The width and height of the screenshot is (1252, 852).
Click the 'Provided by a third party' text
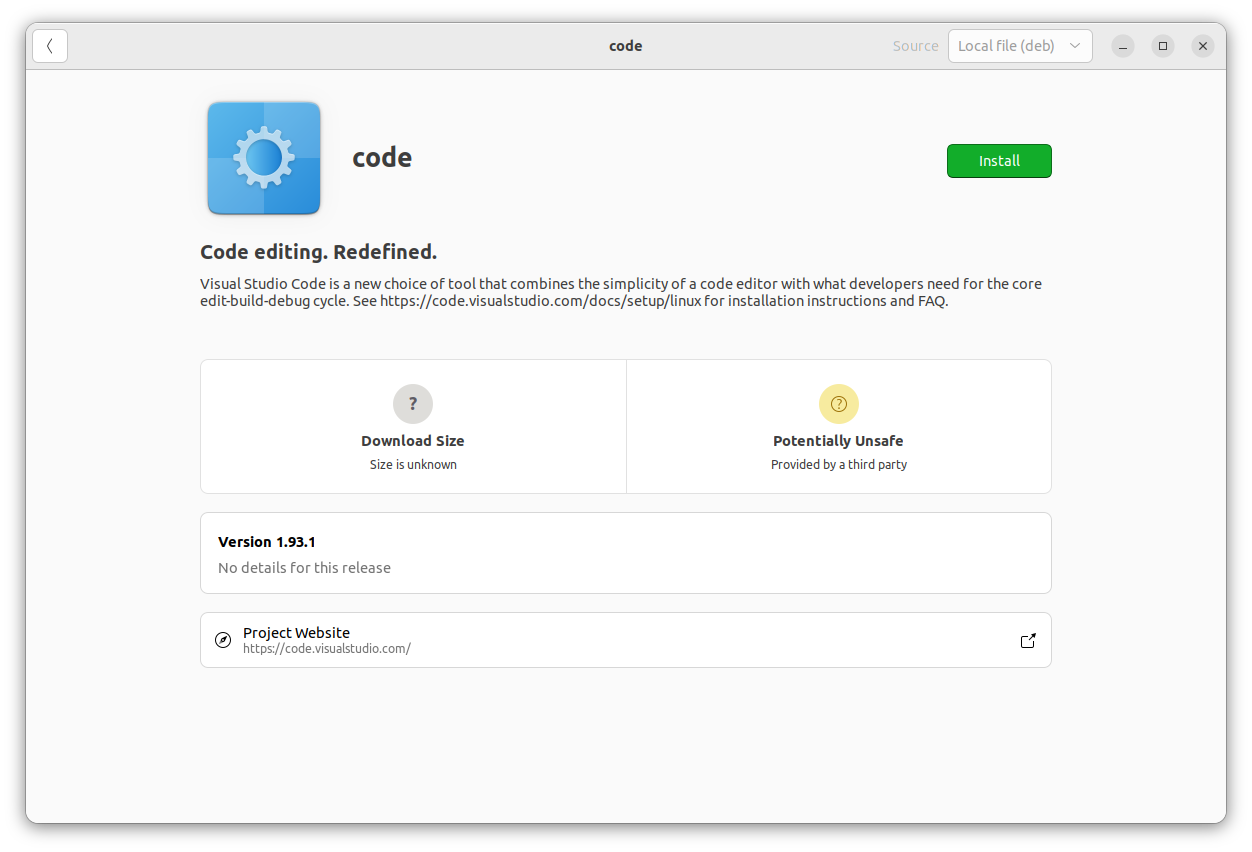[x=839, y=465]
